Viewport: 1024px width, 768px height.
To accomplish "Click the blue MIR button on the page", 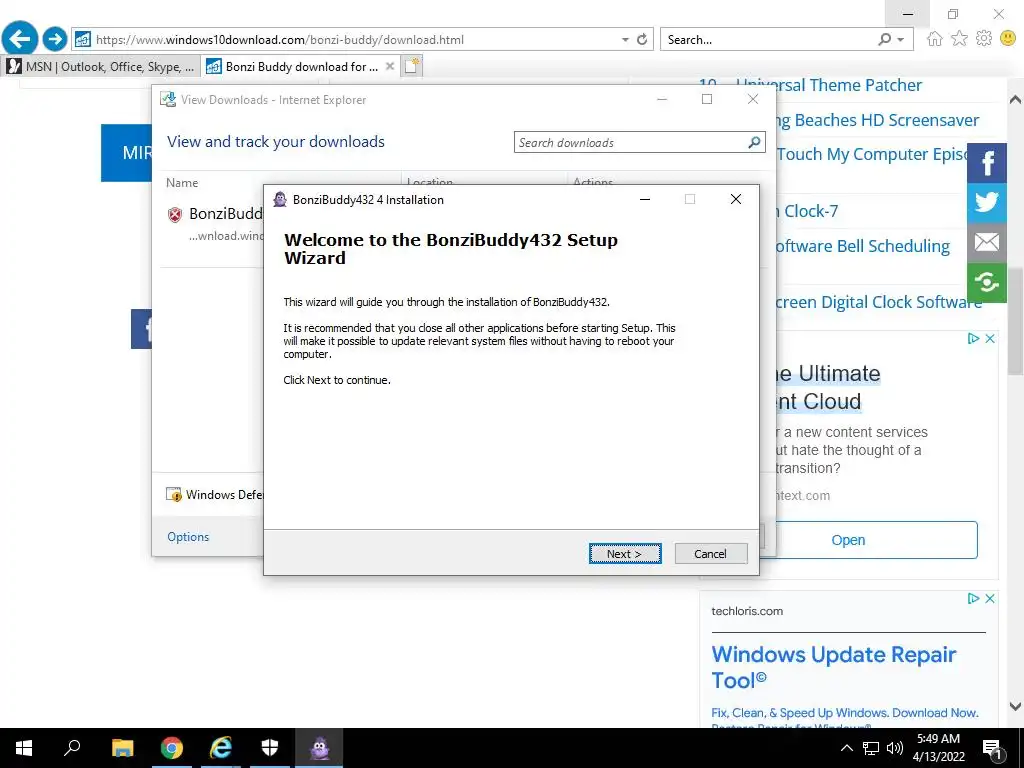I will click(x=127, y=153).
